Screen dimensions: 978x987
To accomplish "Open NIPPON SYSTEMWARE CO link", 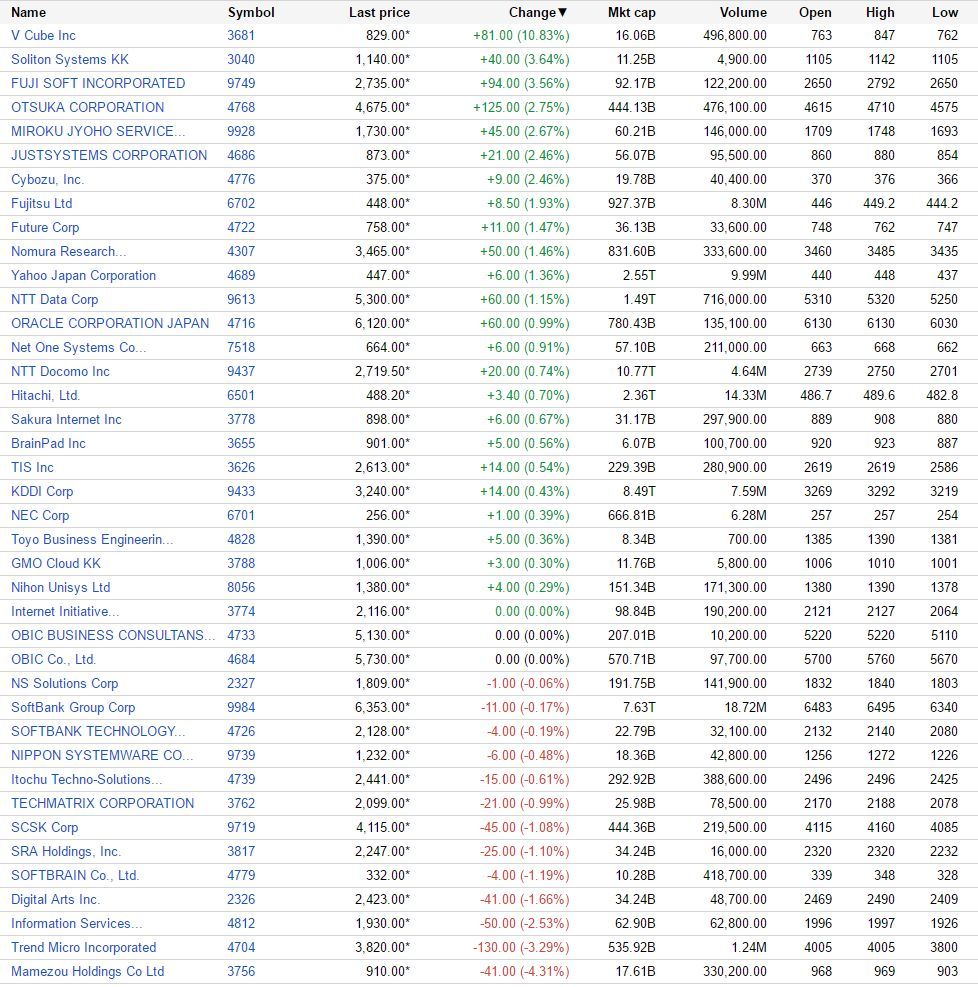I will click(102, 755).
